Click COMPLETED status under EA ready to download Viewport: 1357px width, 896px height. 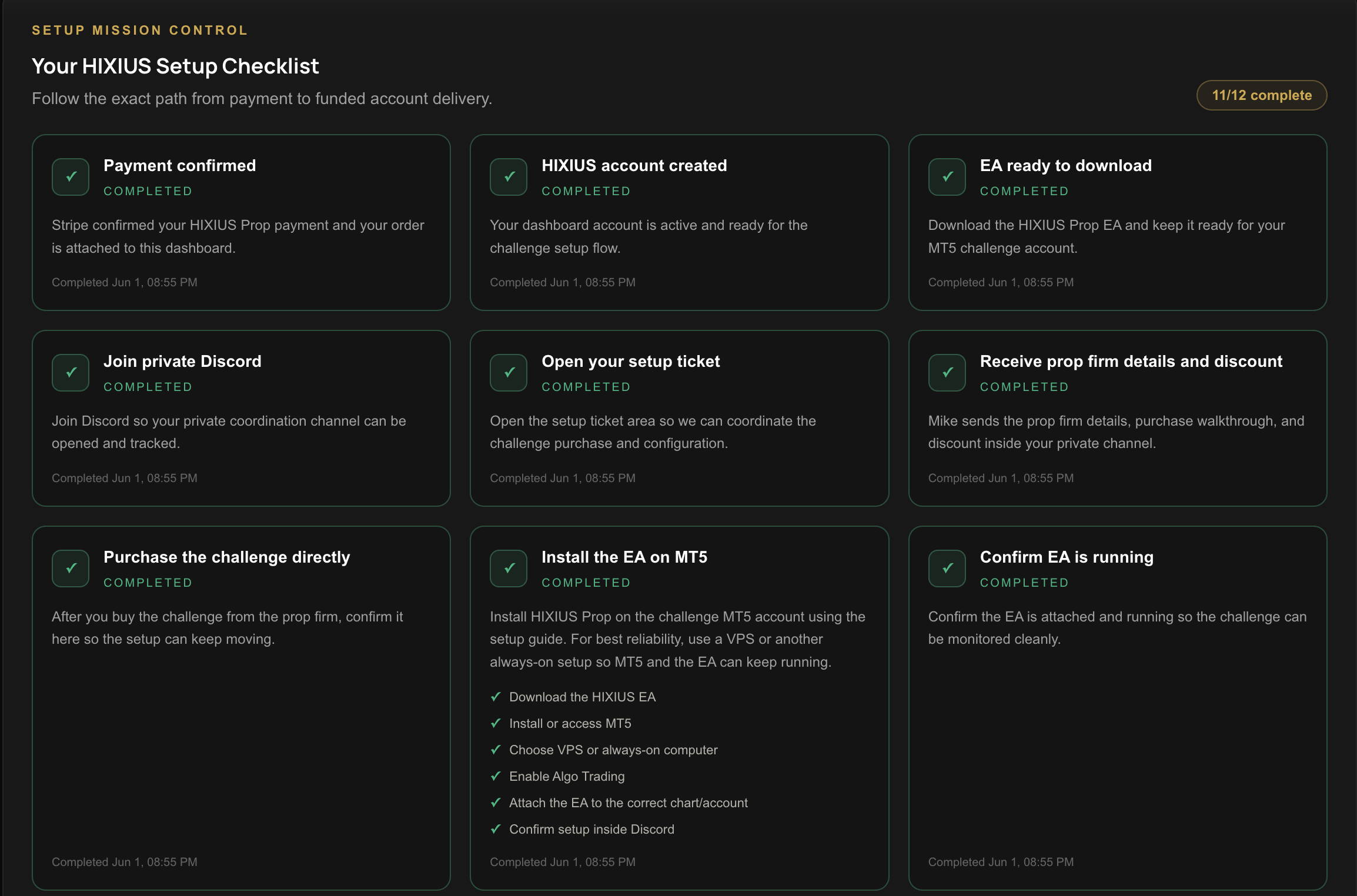click(1024, 191)
